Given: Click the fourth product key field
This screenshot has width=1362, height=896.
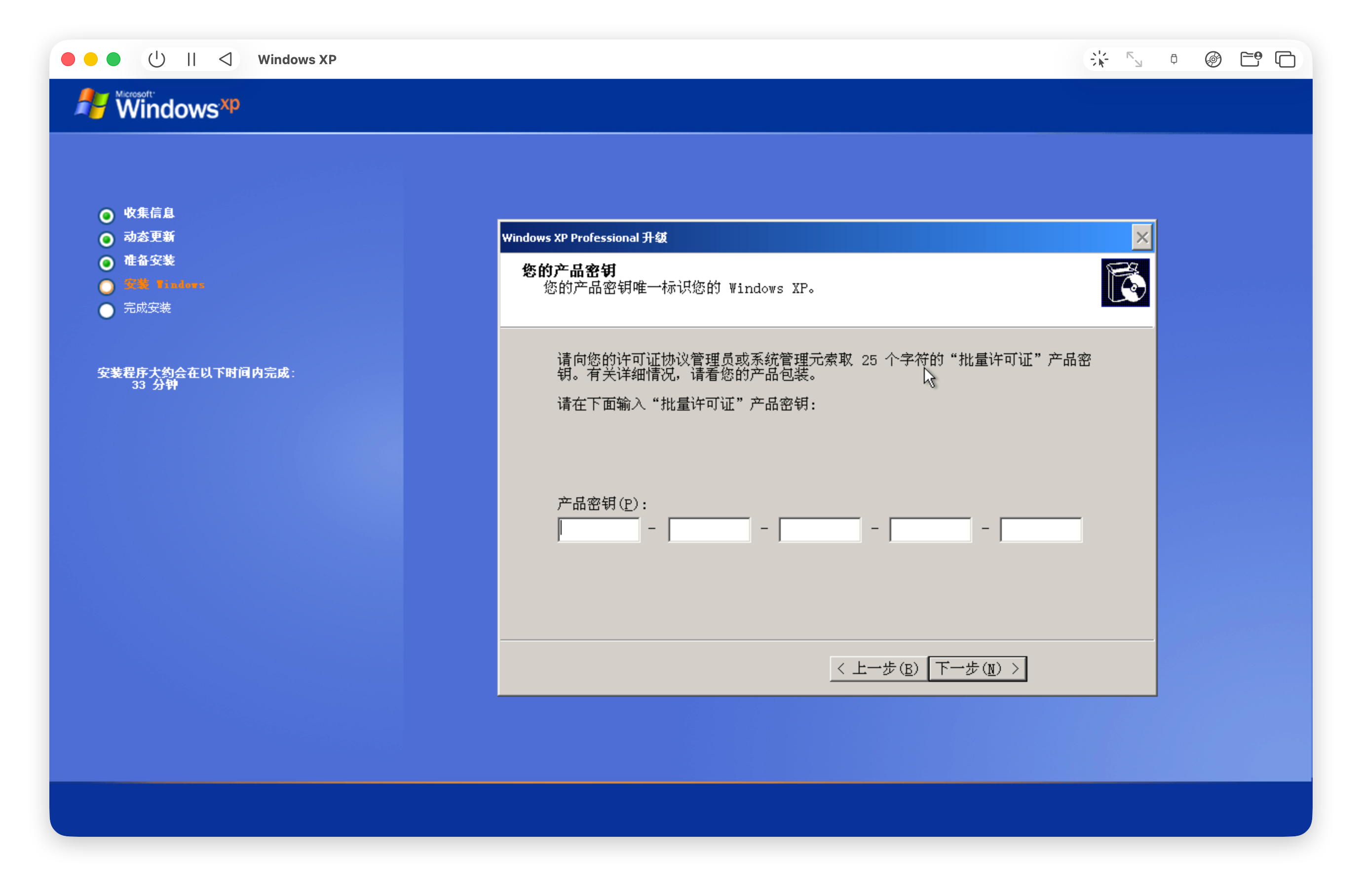Looking at the screenshot, I should click(930, 529).
